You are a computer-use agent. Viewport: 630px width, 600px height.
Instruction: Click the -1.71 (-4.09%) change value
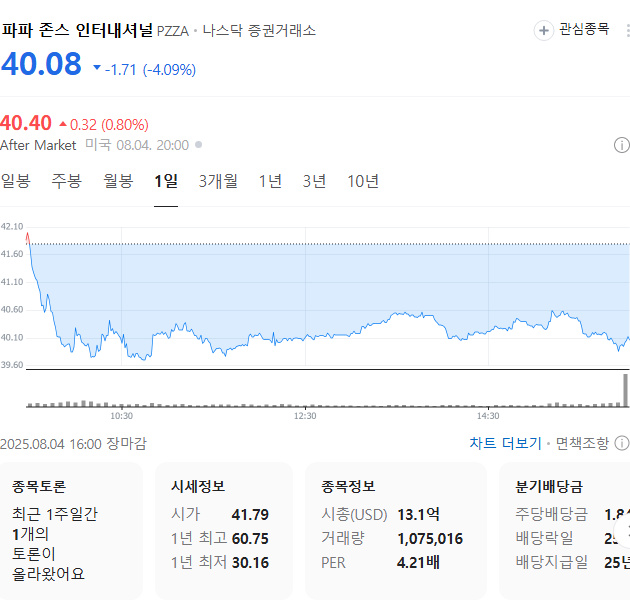click(150, 70)
